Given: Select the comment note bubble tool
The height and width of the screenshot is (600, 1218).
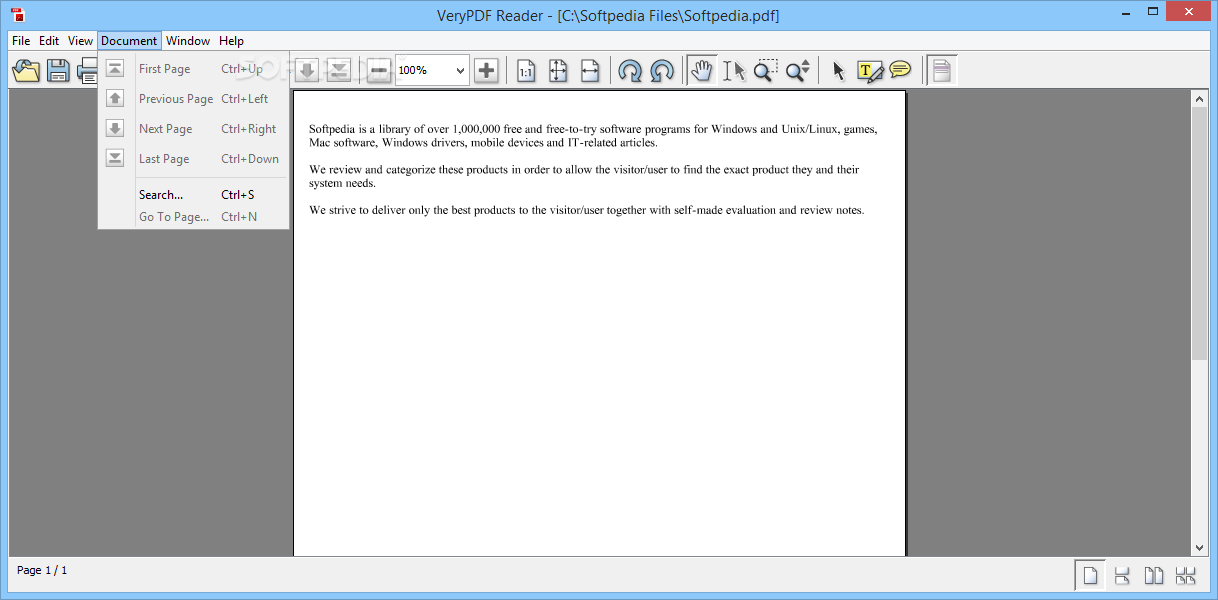Looking at the screenshot, I should [900, 70].
